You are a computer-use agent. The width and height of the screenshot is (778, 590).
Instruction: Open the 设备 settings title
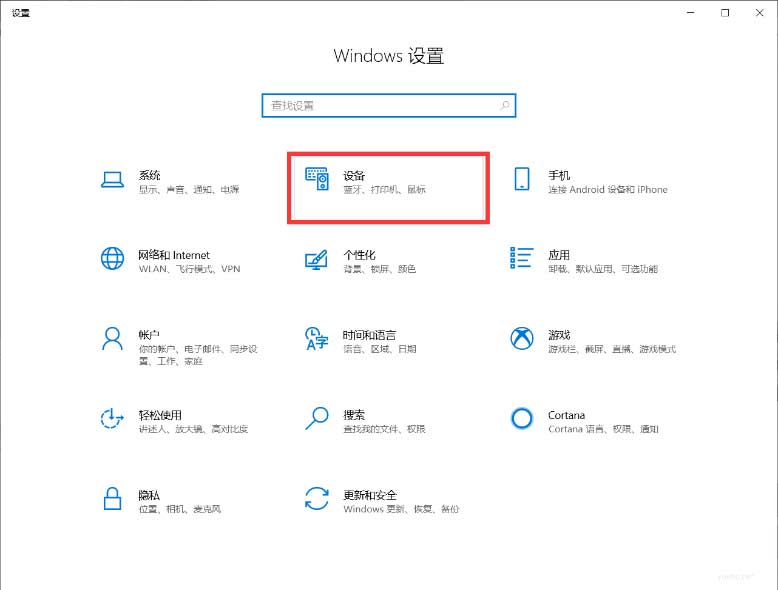click(354, 175)
